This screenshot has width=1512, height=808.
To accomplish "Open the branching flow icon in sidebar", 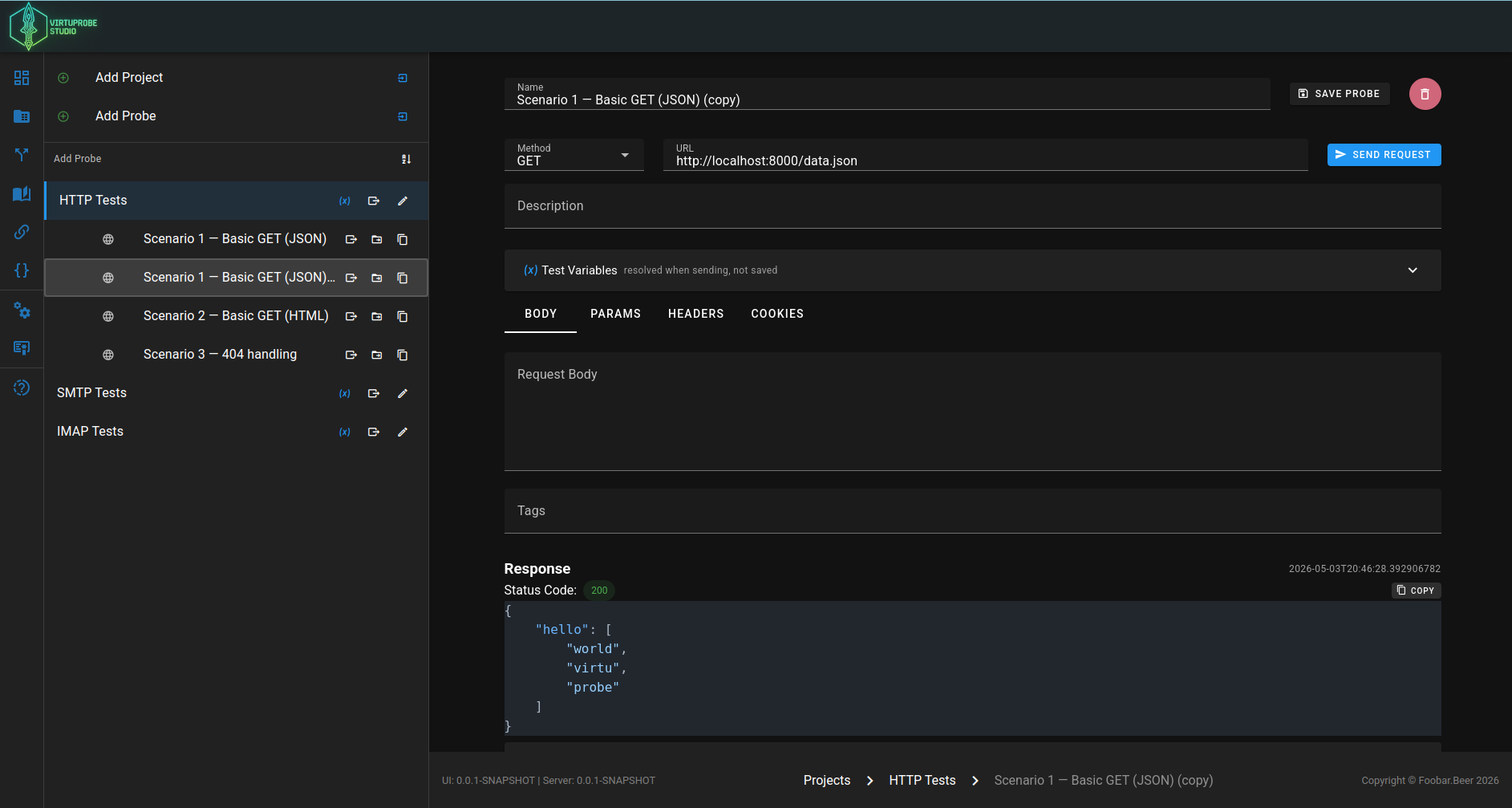I will pos(22,155).
